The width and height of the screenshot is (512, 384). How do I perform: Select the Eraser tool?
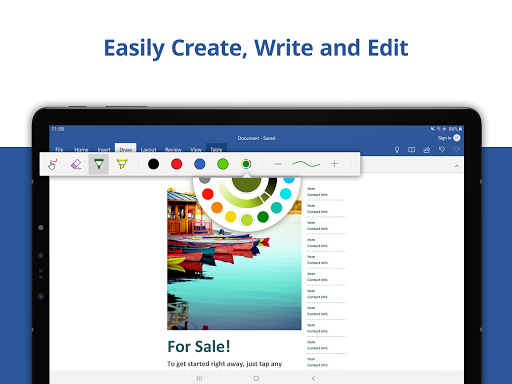[76, 164]
